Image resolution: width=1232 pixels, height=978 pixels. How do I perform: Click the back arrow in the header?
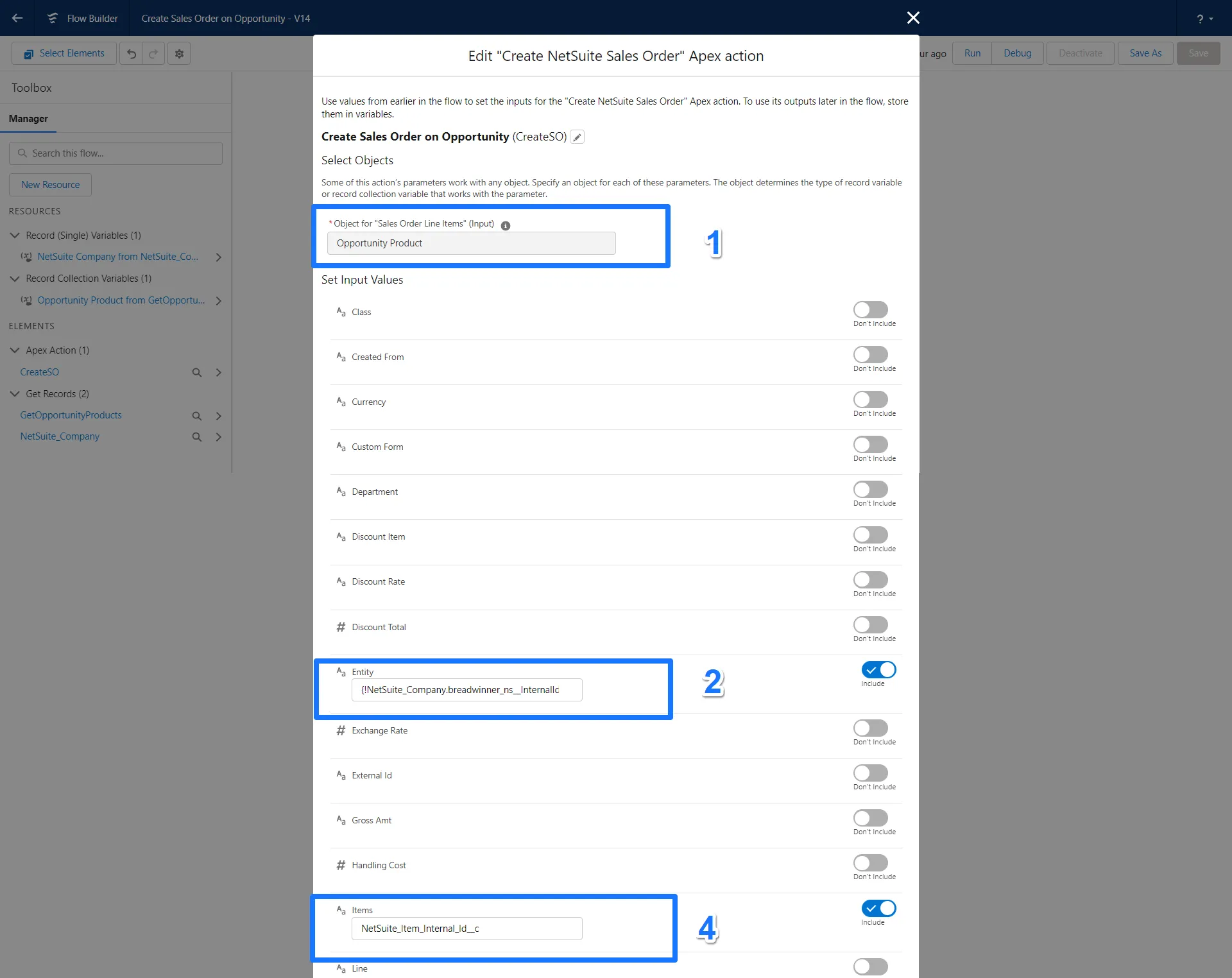(x=17, y=18)
